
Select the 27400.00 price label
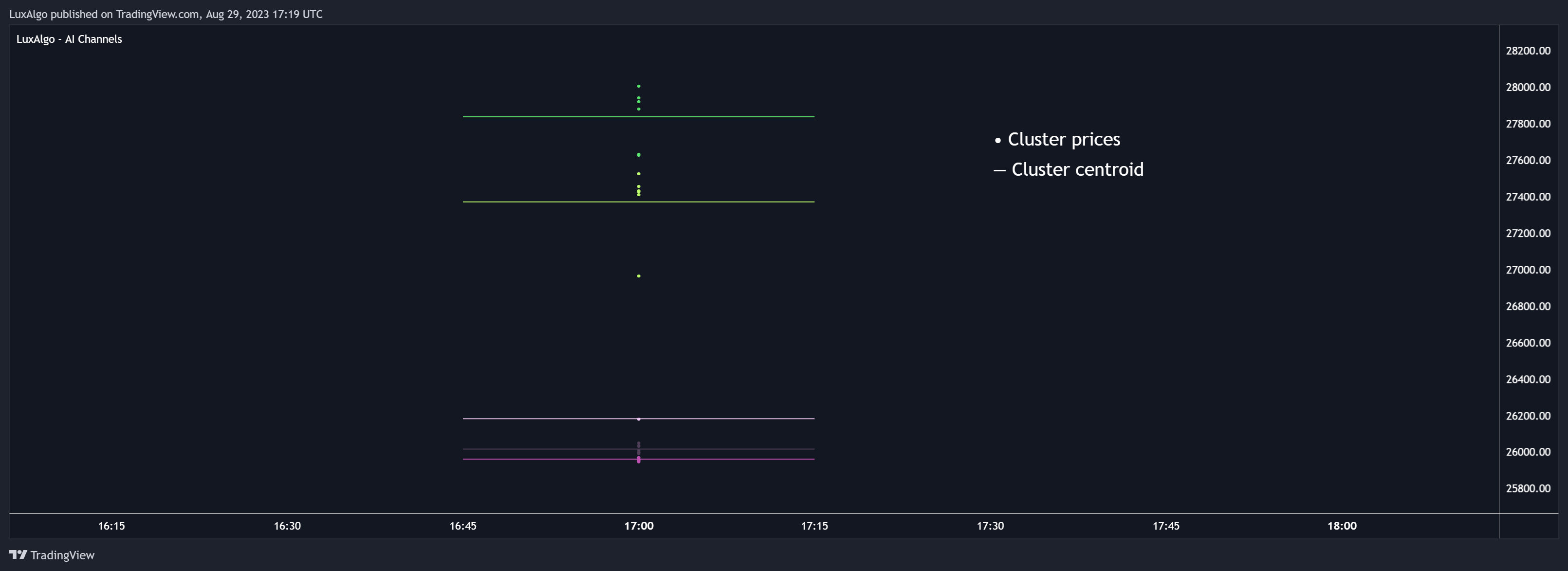click(1528, 197)
